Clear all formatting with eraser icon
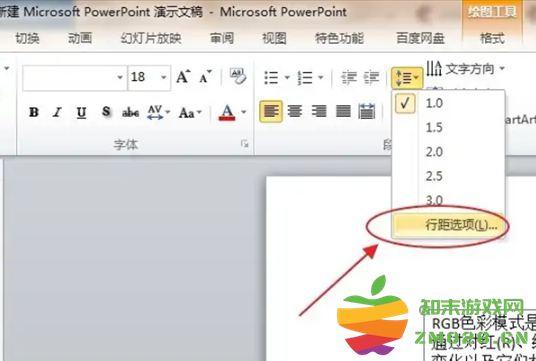The image size is (536, 361). (x=238, y=77)
